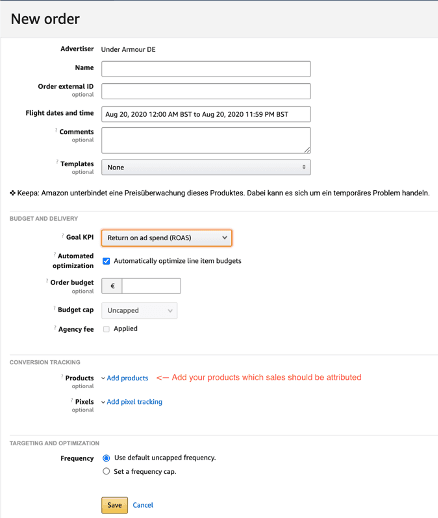Screen dimensions: 438x518
Task: Save the new order
Action: tap(114, 505)
